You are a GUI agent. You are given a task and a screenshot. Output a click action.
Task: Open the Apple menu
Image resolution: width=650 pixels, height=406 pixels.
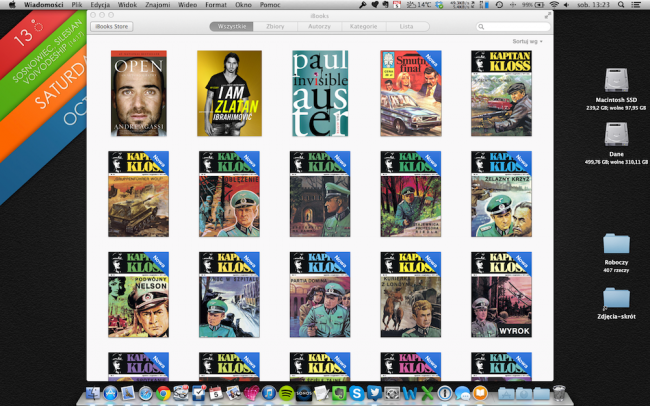(12, 5)
